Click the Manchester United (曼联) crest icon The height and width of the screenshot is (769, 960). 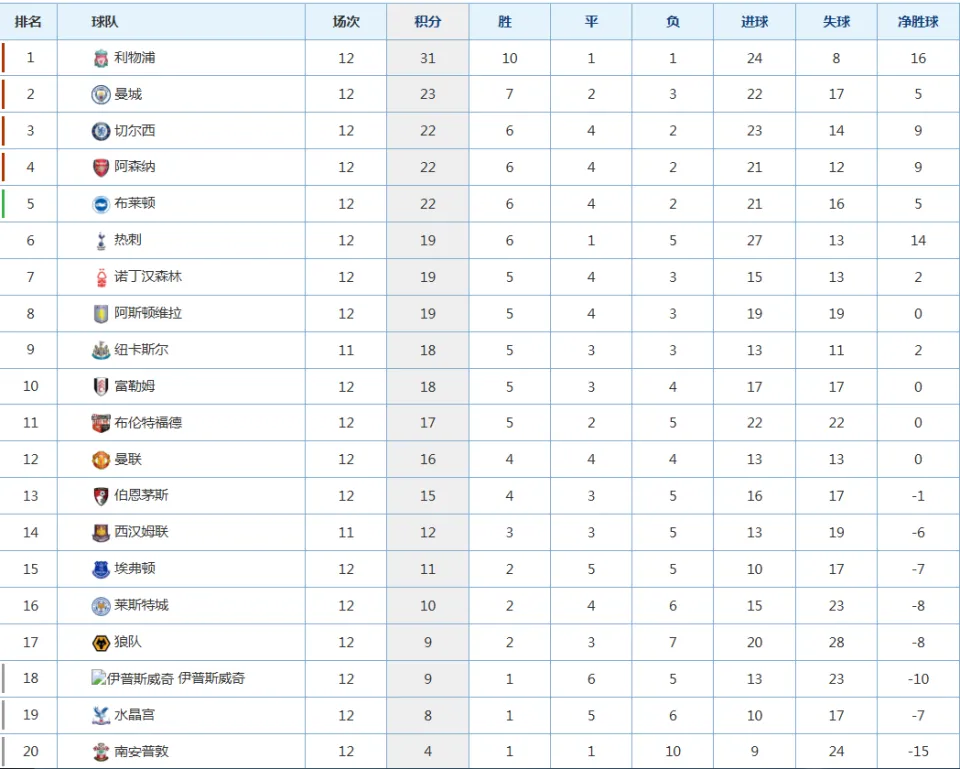[x=101, y=460]
